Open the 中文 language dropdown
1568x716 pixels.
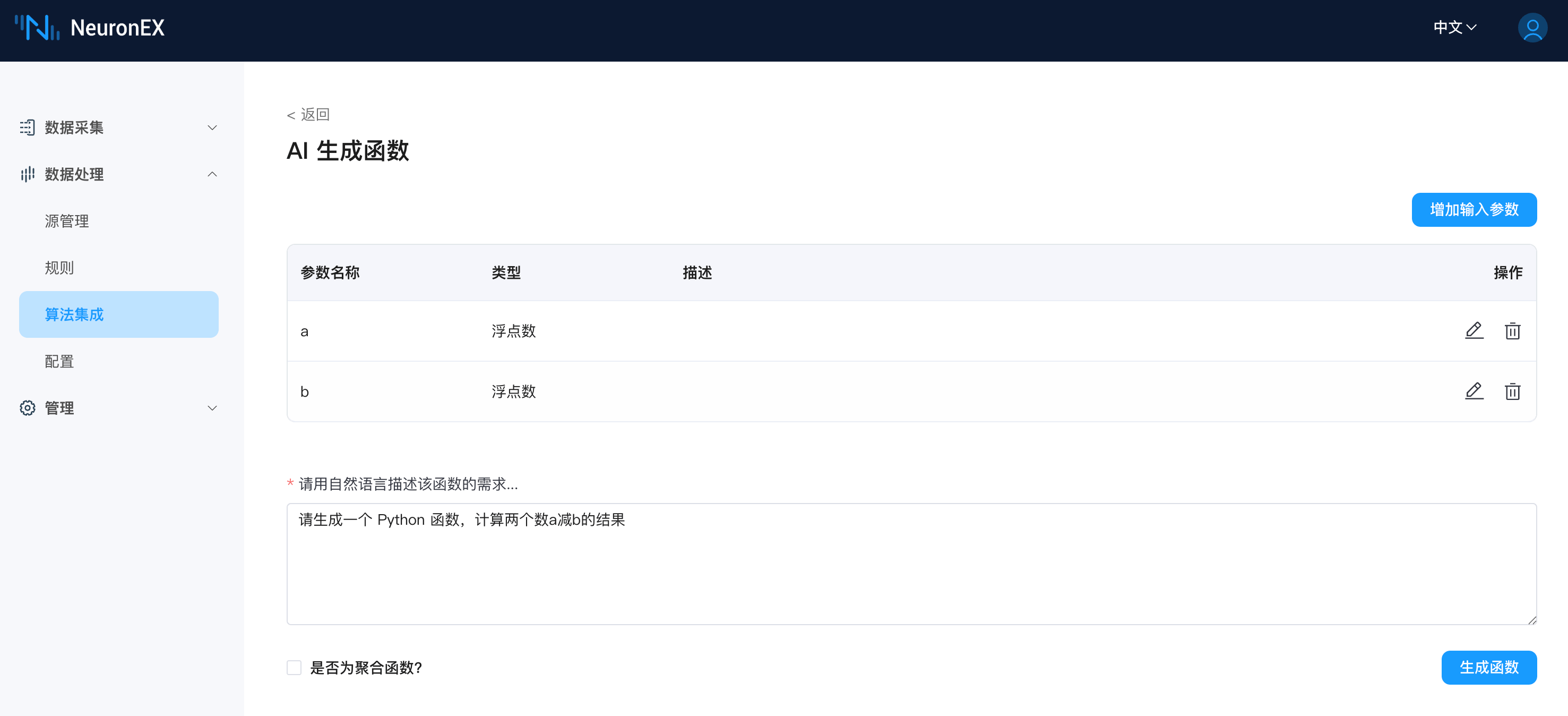point(1455,28)
